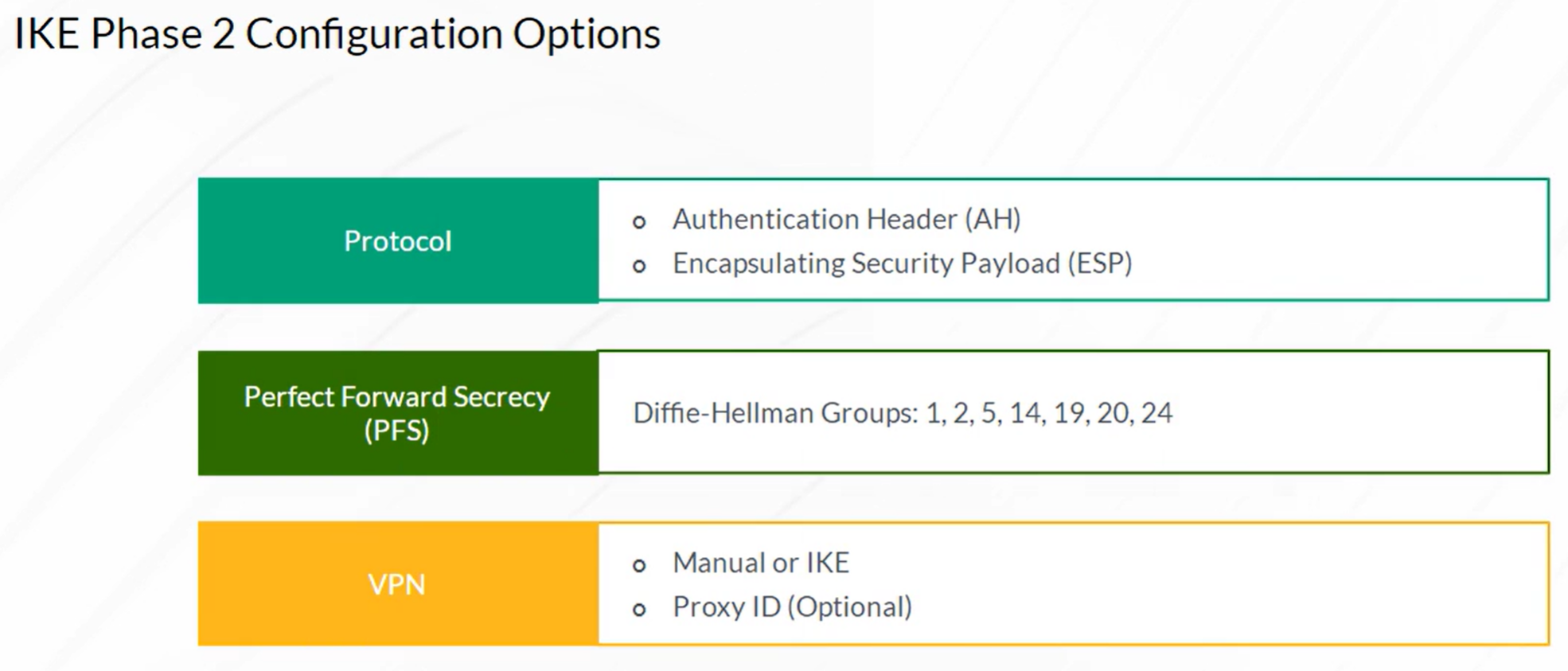Click the bullet before Proxy ID
The image size is (1568, 671).
click(x=639, y=611)
